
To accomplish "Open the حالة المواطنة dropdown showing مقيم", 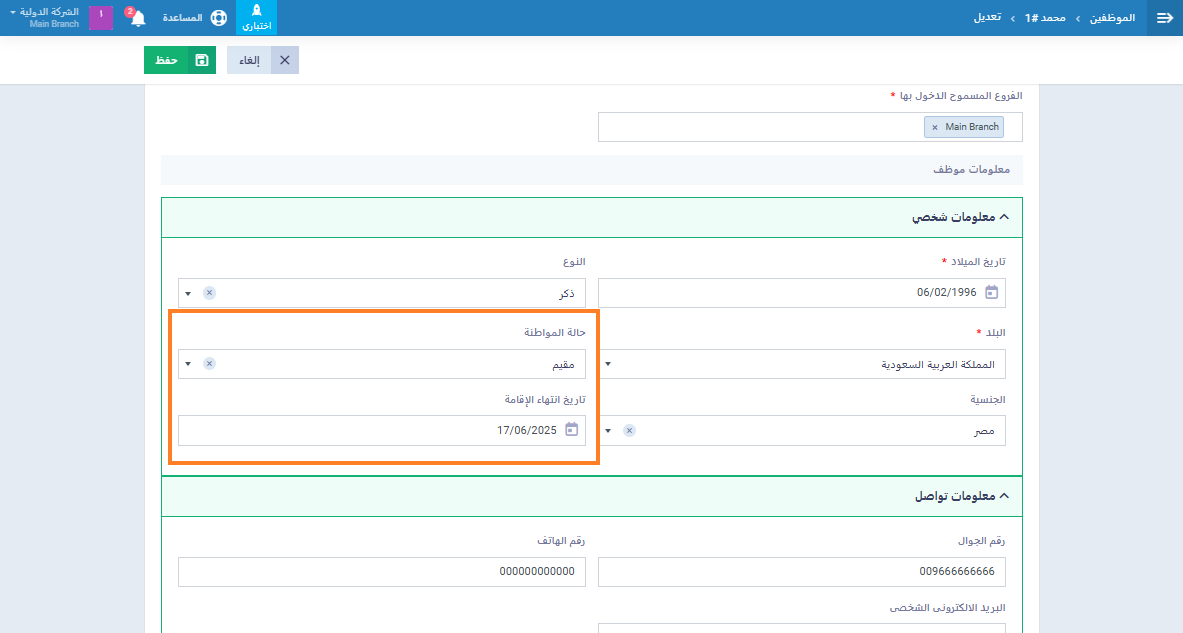I will pos(382,364).
